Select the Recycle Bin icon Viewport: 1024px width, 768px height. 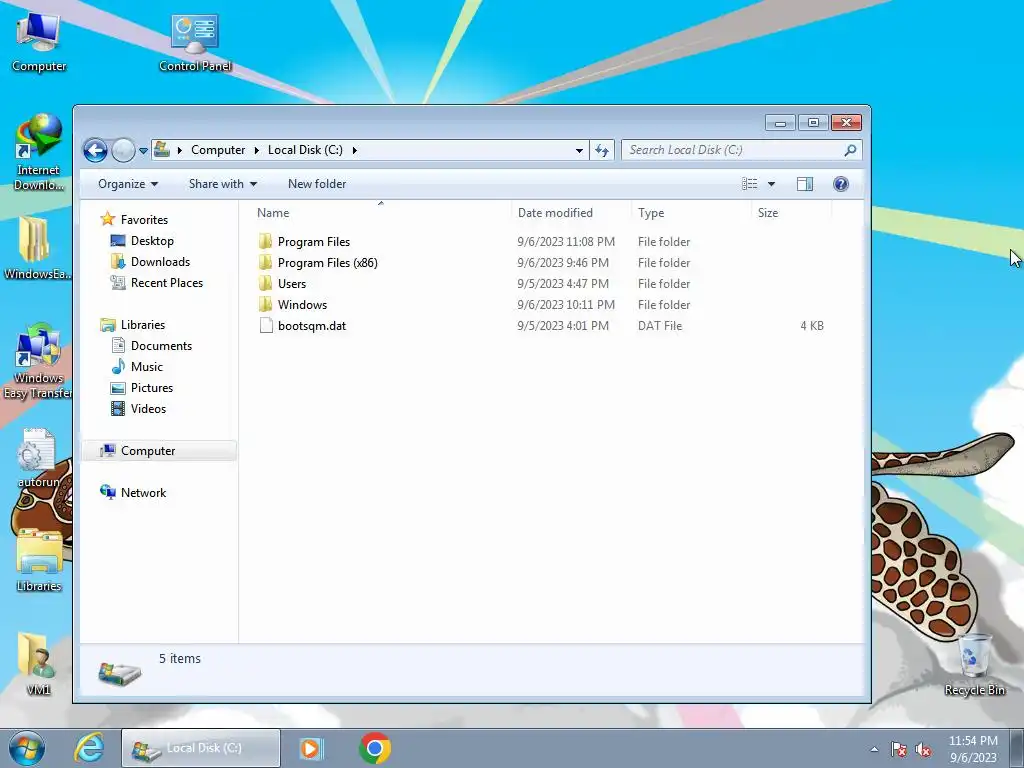[974, 665]
